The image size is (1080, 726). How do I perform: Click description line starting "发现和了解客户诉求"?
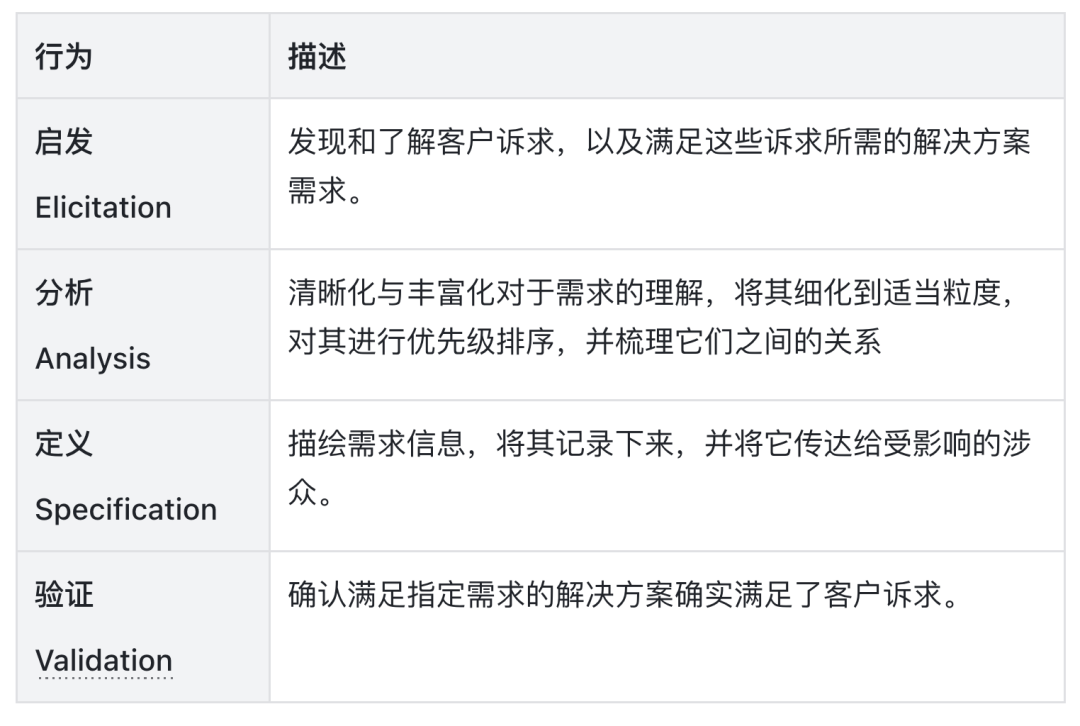pyautogui.click(x=658, y=142)
